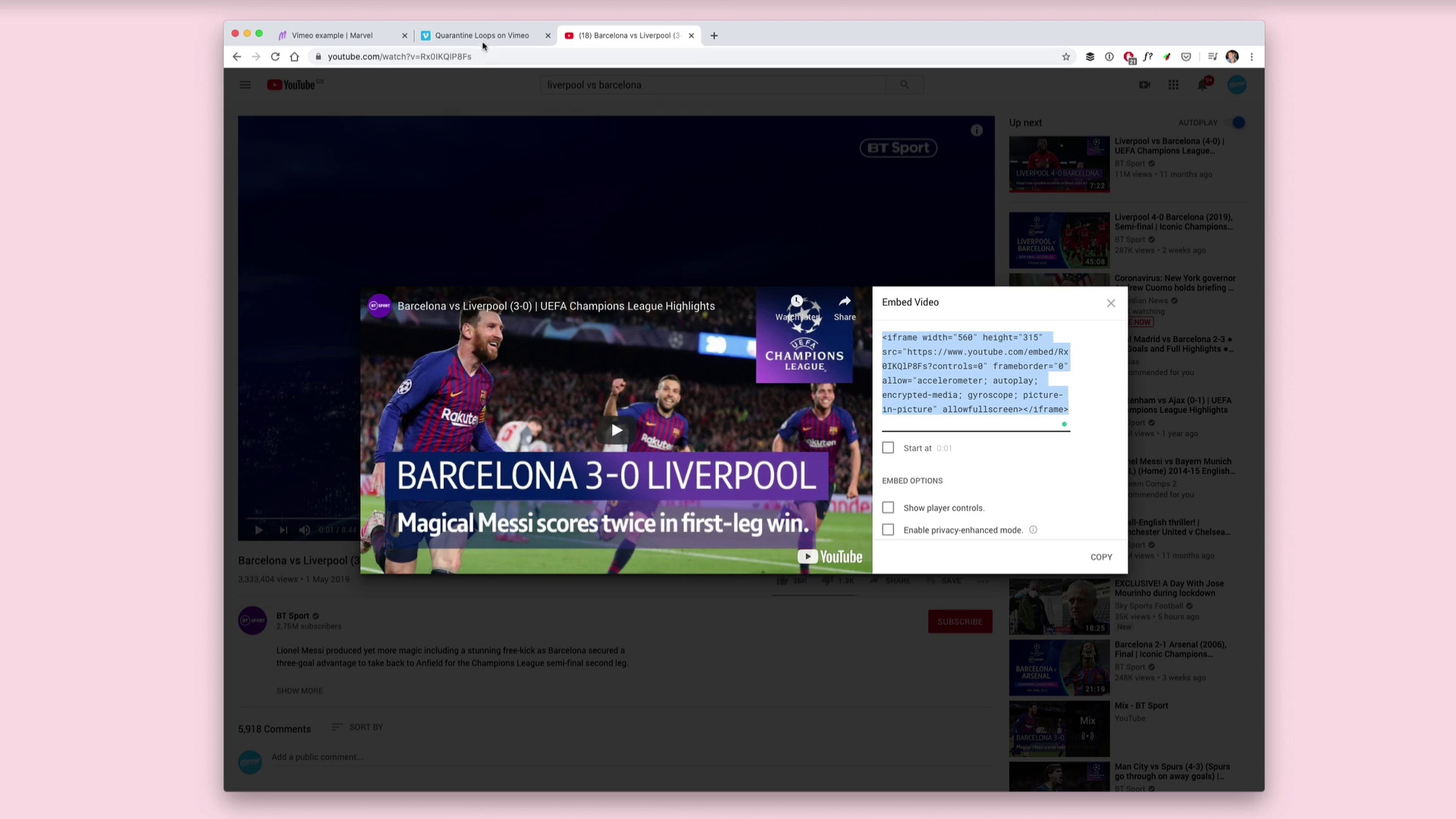Click the embed preview video title

point(556,306)
